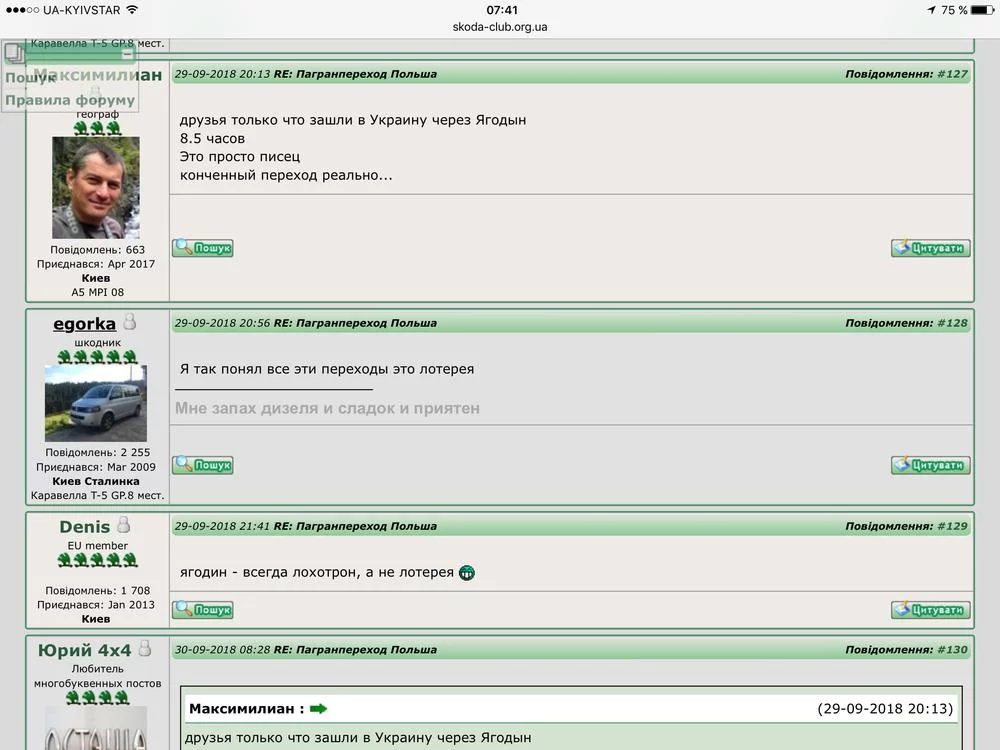Click the text 'Повідомлень: 2 255'

98,452
